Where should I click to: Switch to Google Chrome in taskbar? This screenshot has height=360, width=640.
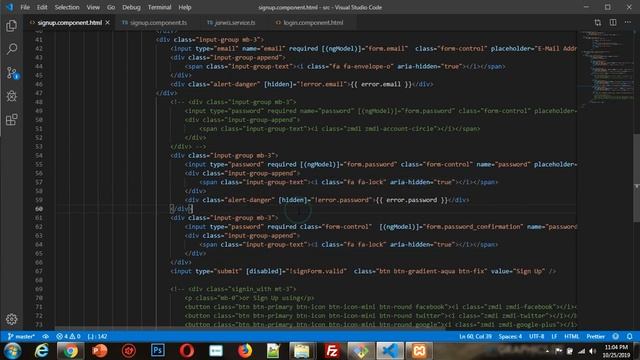[70, 351]
